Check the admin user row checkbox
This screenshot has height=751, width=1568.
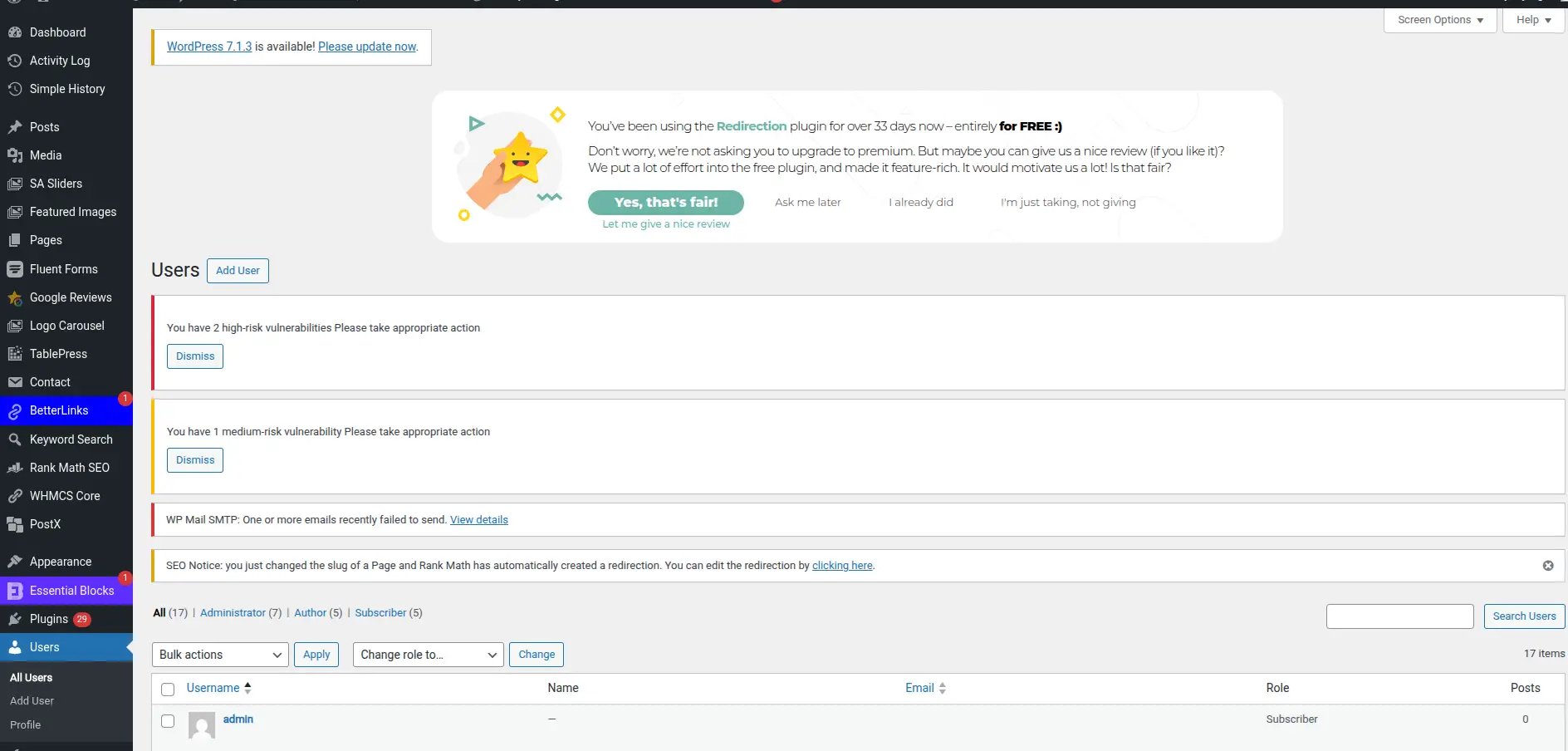tap(168, 720)
